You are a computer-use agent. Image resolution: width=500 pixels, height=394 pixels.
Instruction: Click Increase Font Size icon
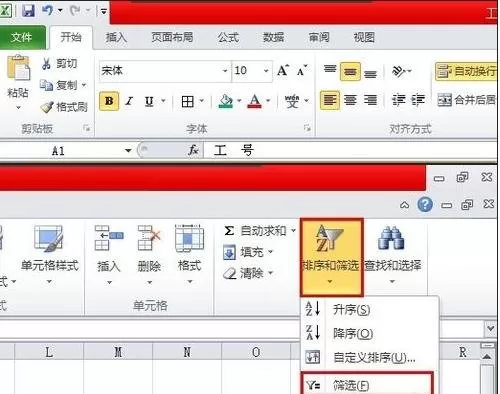[283, 71]
